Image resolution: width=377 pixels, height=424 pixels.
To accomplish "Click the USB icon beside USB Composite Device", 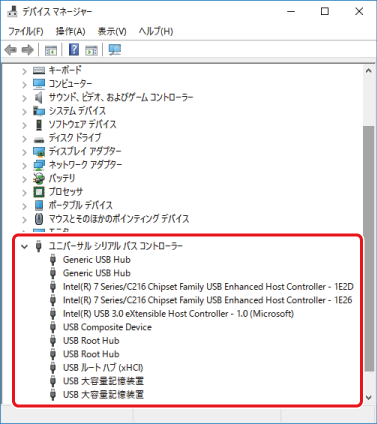I will click(53, 327).
